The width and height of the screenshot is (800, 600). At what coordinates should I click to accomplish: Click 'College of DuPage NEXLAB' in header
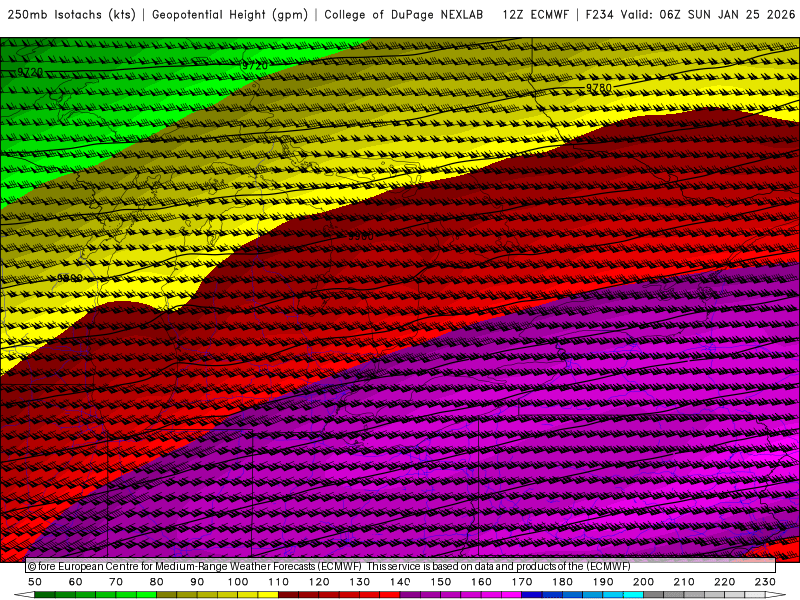[404, 15]
